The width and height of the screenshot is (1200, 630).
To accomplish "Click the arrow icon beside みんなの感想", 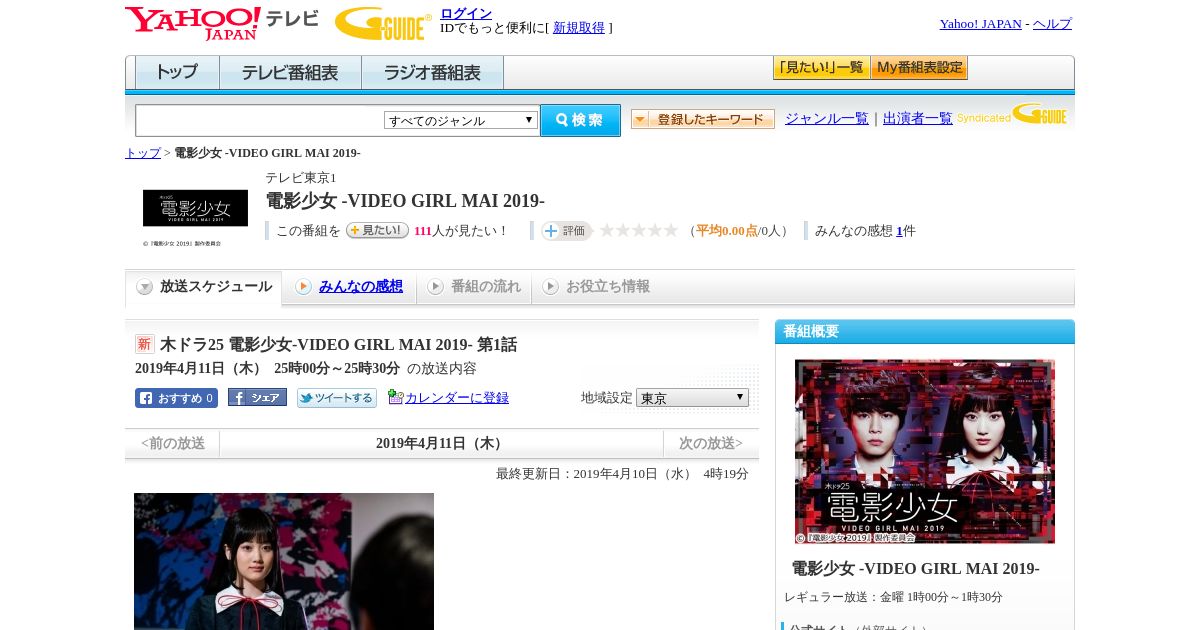I will click(x=304, y=287).
